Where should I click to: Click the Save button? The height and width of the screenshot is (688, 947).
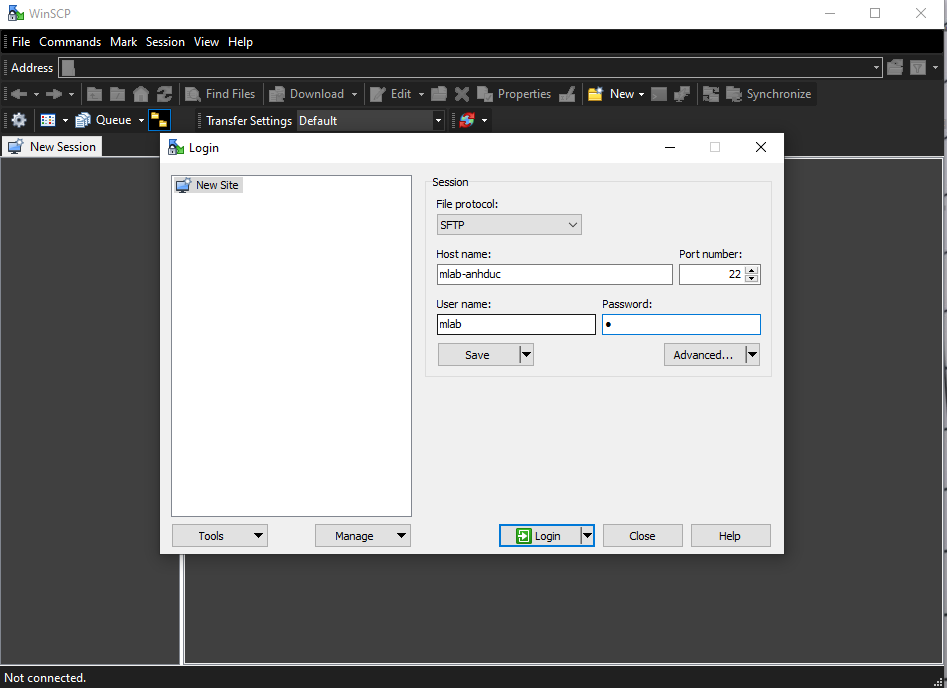tap(478, 355)
